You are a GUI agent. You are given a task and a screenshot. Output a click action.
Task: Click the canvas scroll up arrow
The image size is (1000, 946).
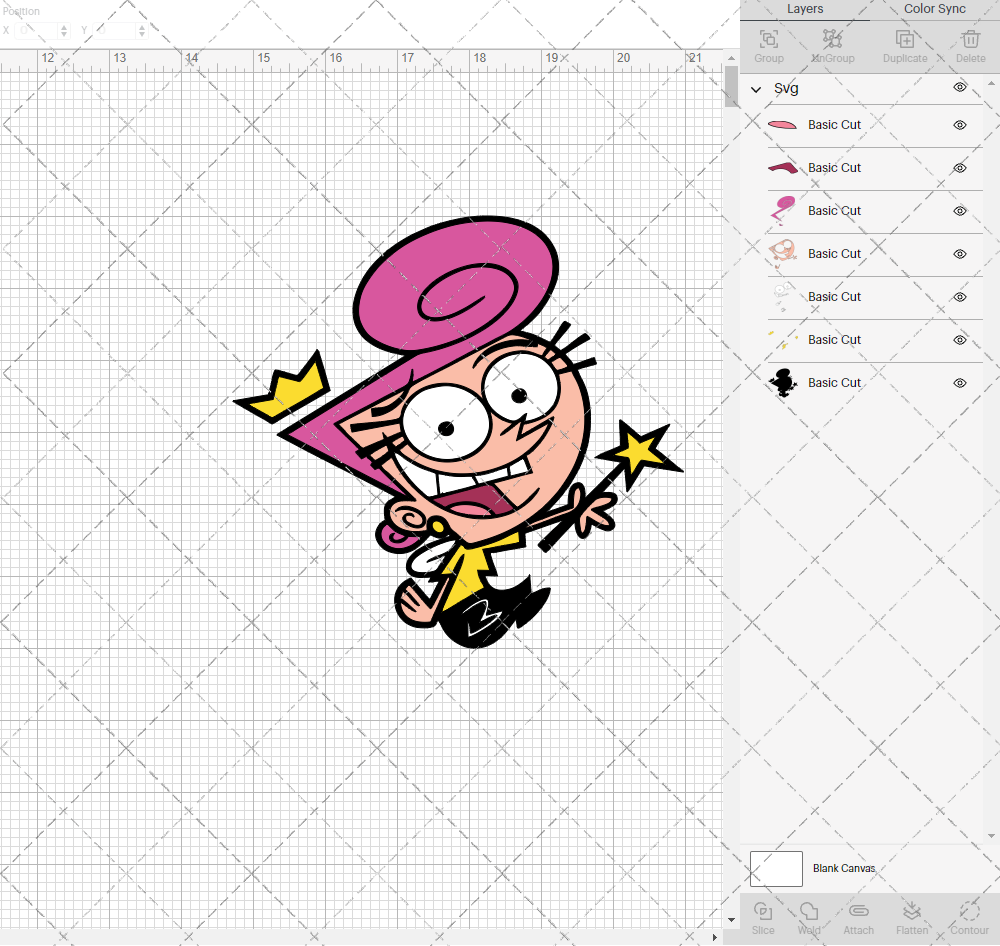coord(731,58)
